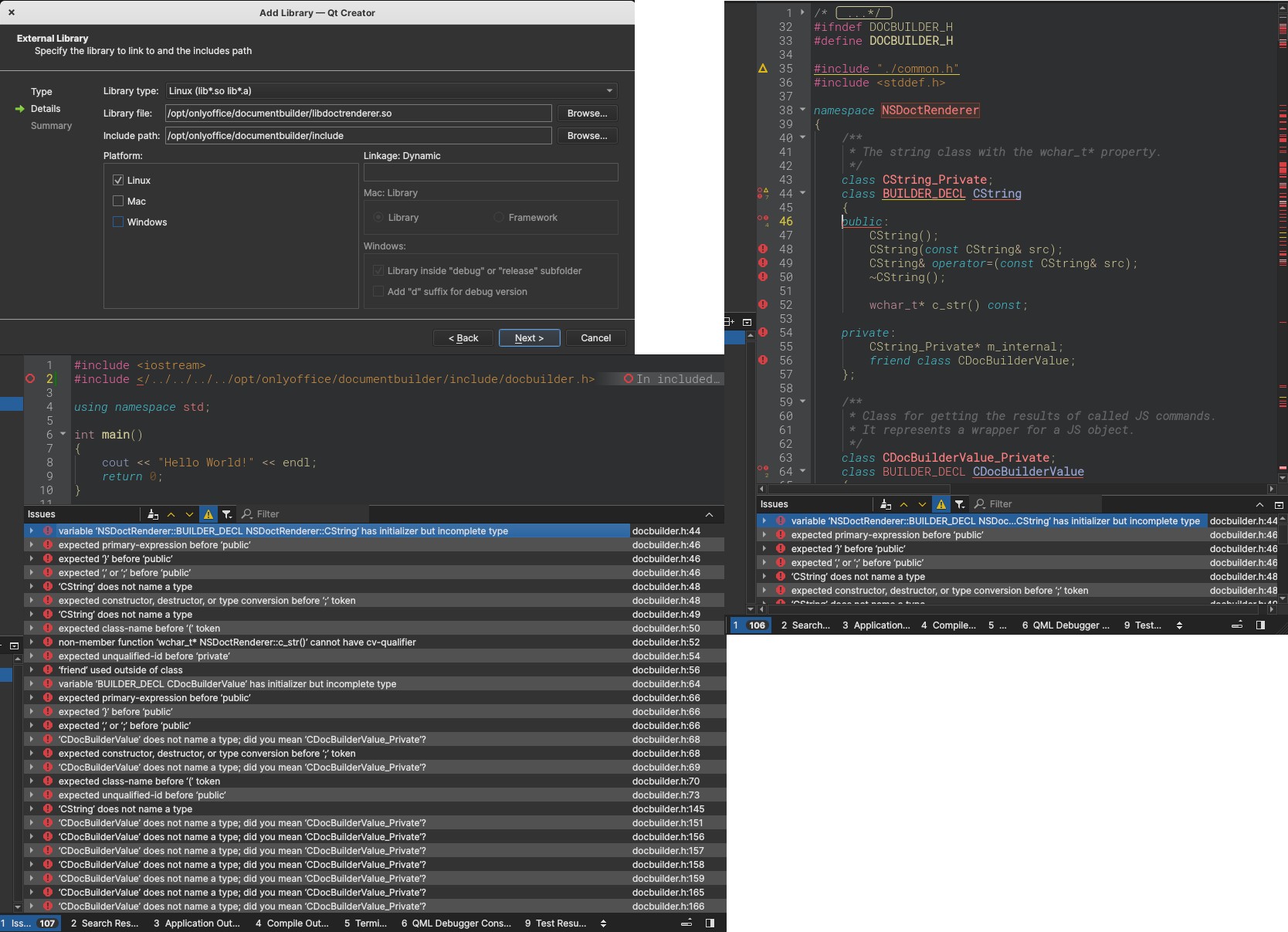The width and height of the screenshot is (1288, 932).
Task: Select the Mac Library radio button
Action: click(x=378, y=217)
